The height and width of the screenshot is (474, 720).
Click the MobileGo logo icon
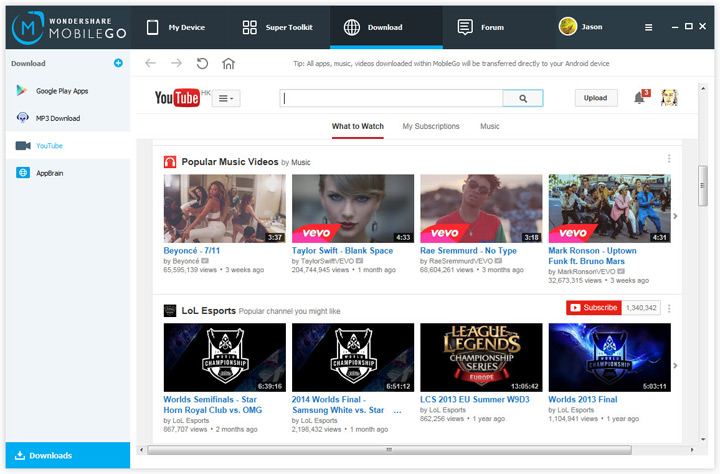click(28, 28)
